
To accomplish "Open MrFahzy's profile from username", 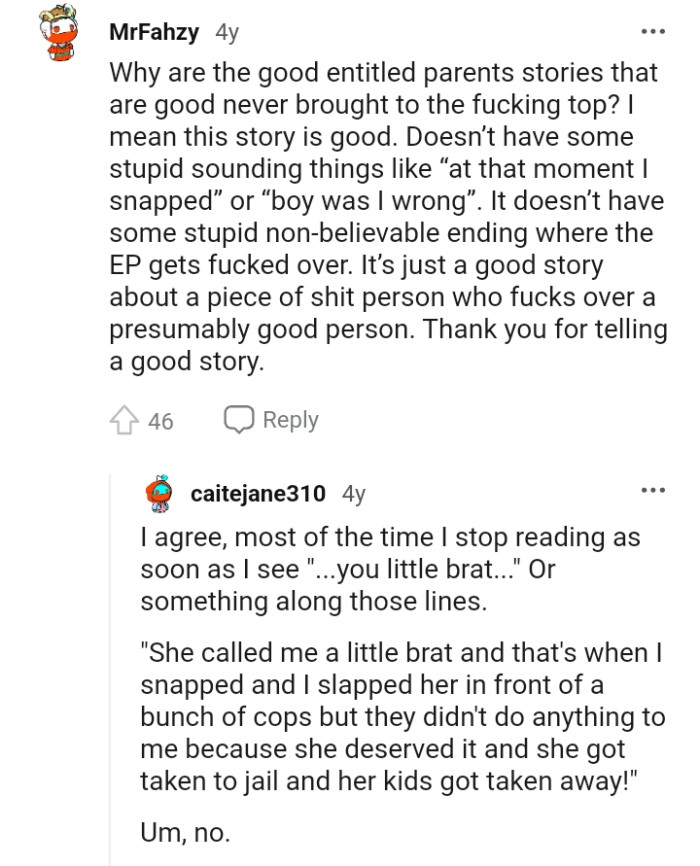I will pos(152,30).
